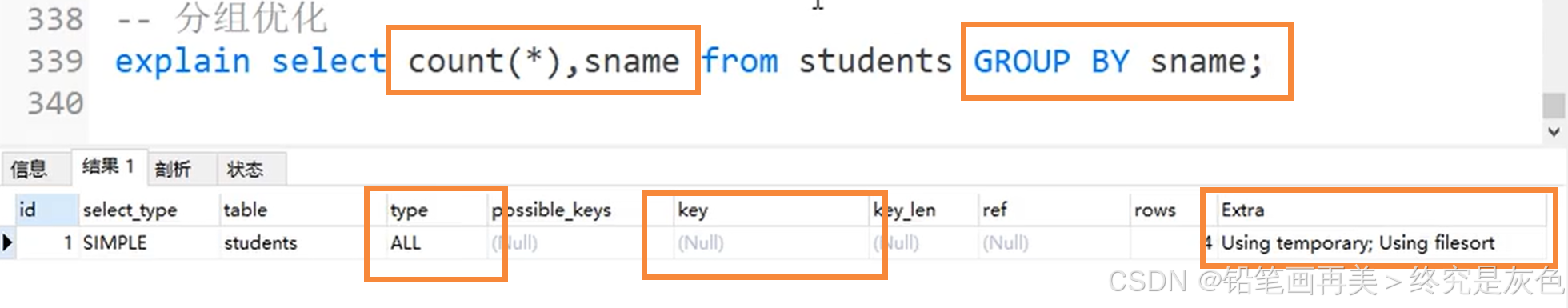Switch to the 信息 tab
The image size is (1568, 308).
[29, 169]
